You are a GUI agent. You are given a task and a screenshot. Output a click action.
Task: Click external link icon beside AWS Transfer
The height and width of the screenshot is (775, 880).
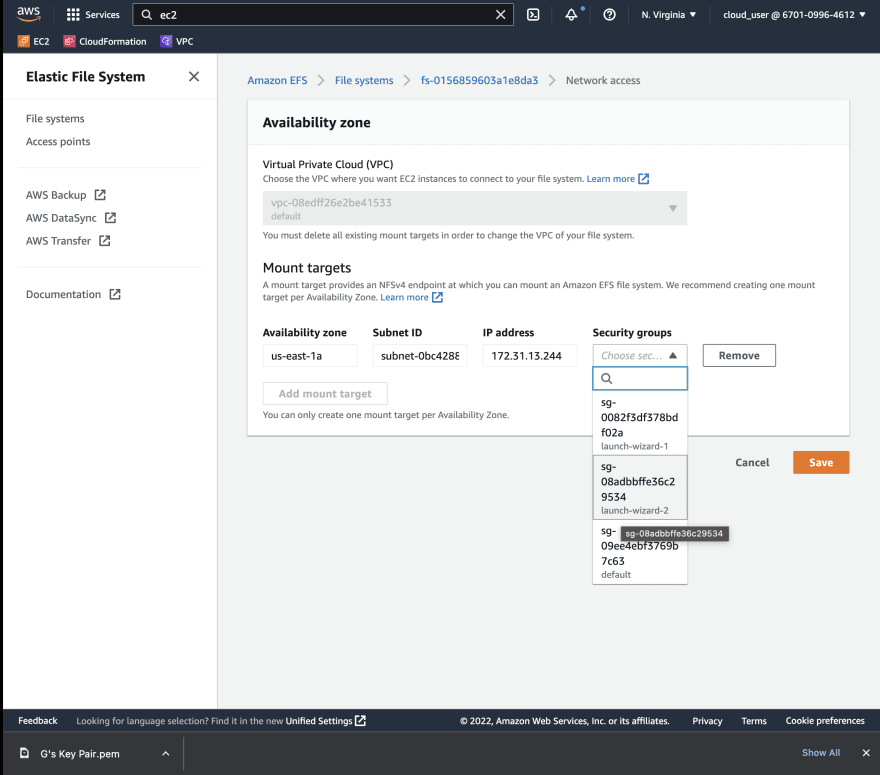coord(105,241)
